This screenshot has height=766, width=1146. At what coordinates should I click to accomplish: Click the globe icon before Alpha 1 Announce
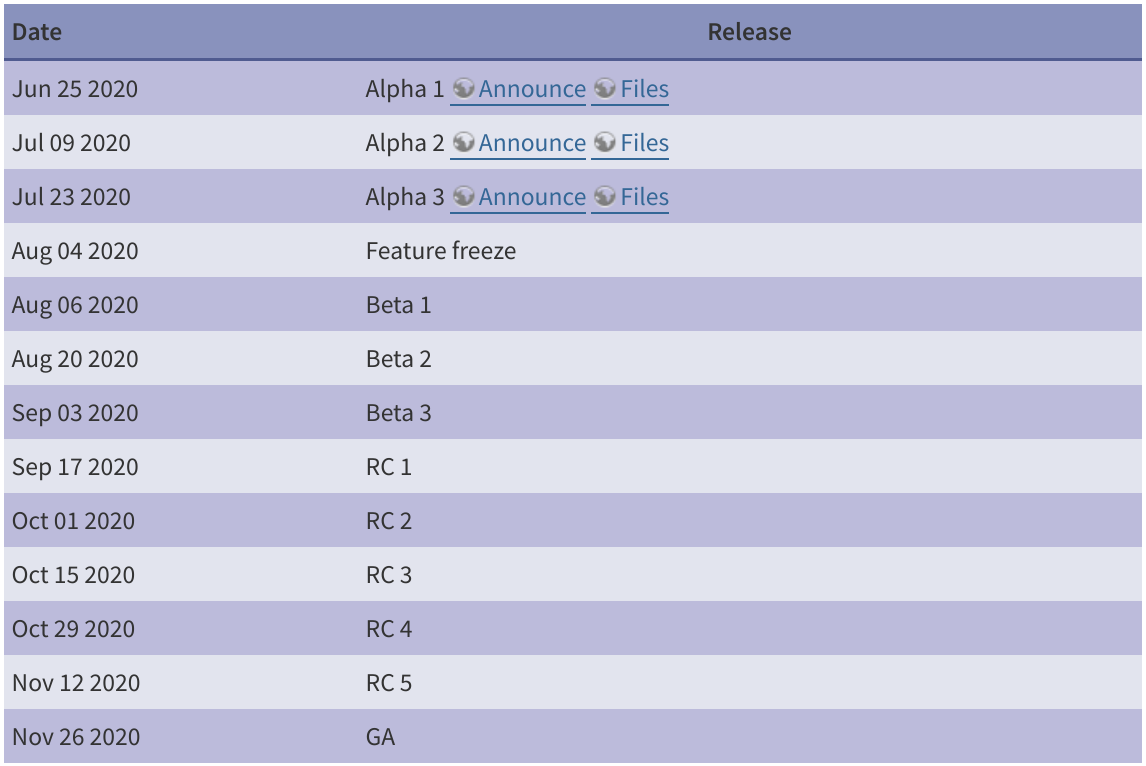(462, 89)
